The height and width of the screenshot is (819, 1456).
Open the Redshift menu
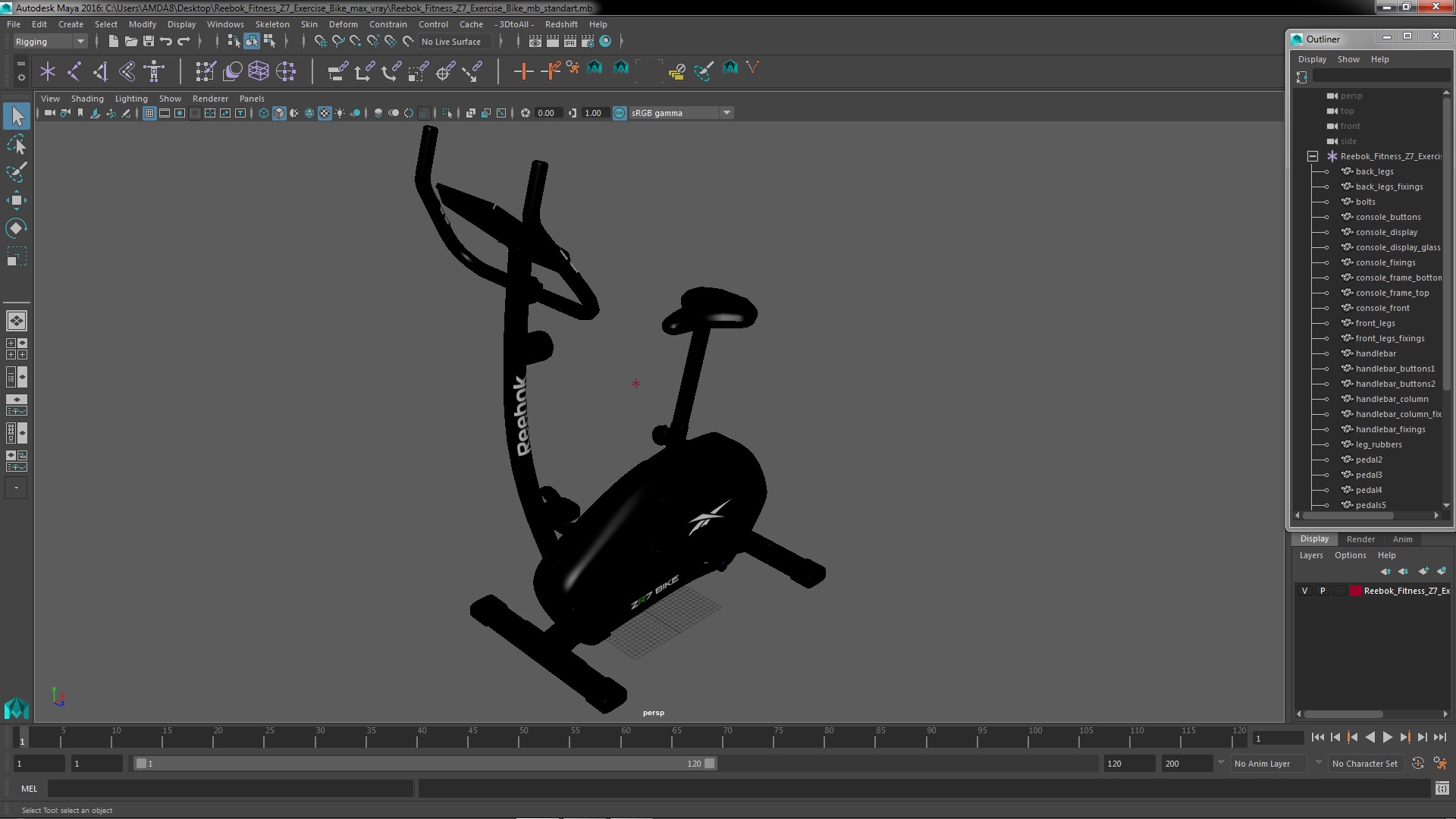(561, 24)
